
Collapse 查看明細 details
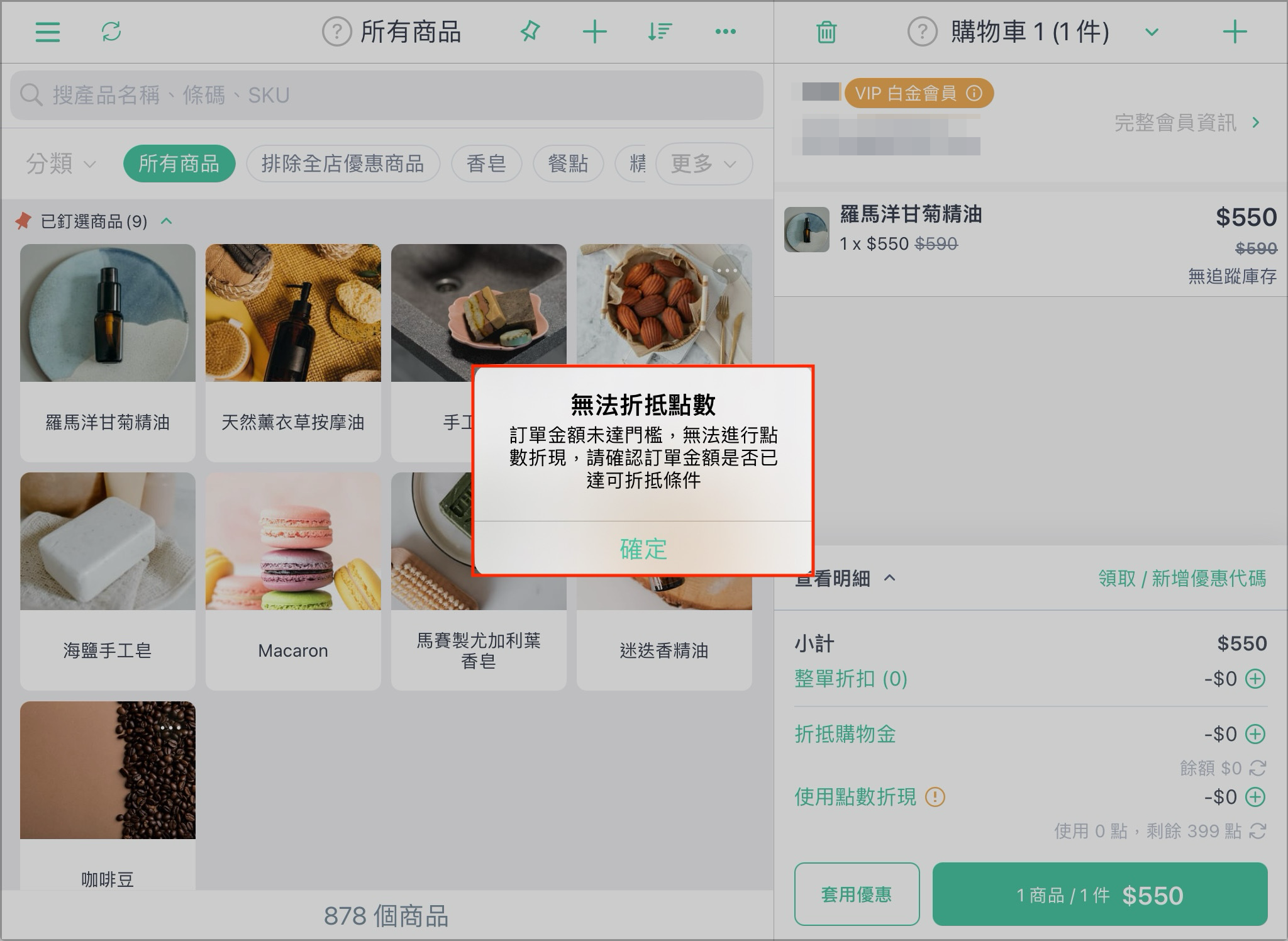[x=889, y=577]
